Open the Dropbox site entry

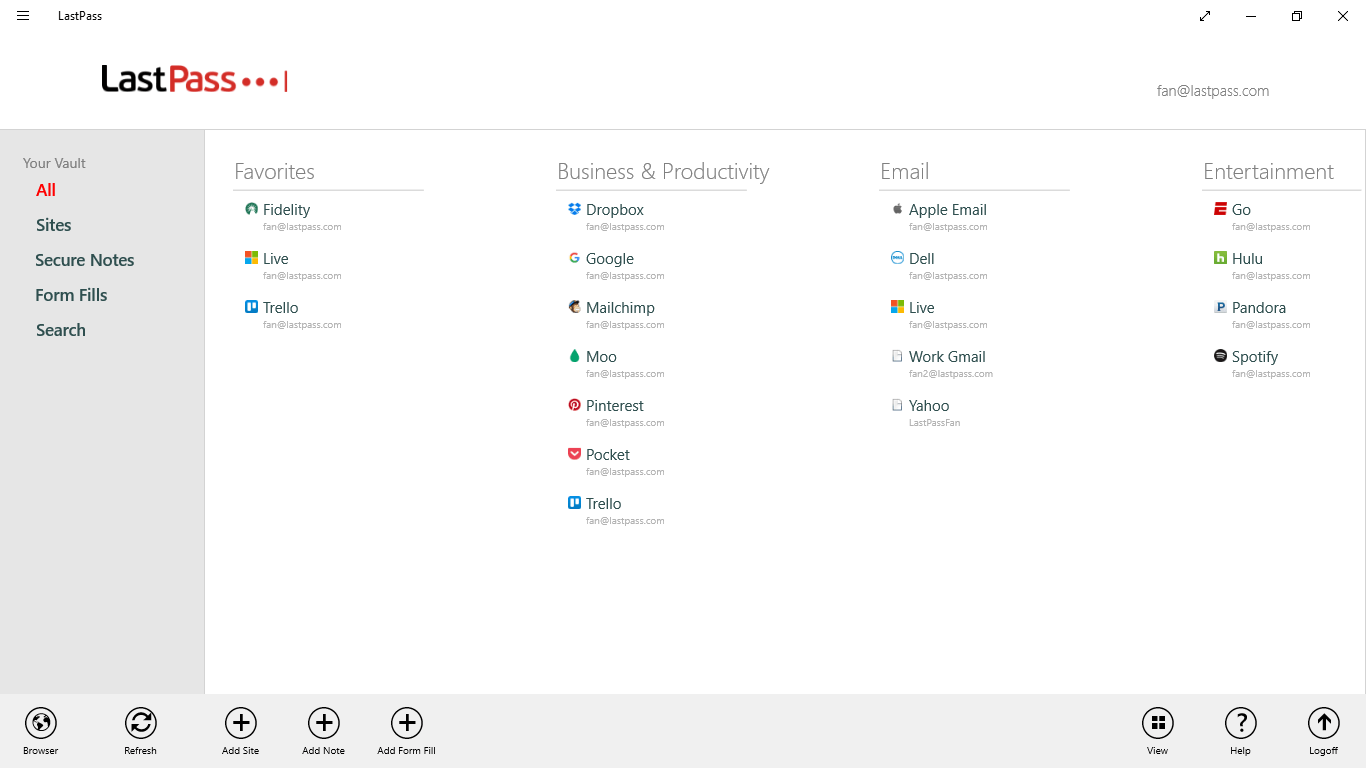point(614,210)
